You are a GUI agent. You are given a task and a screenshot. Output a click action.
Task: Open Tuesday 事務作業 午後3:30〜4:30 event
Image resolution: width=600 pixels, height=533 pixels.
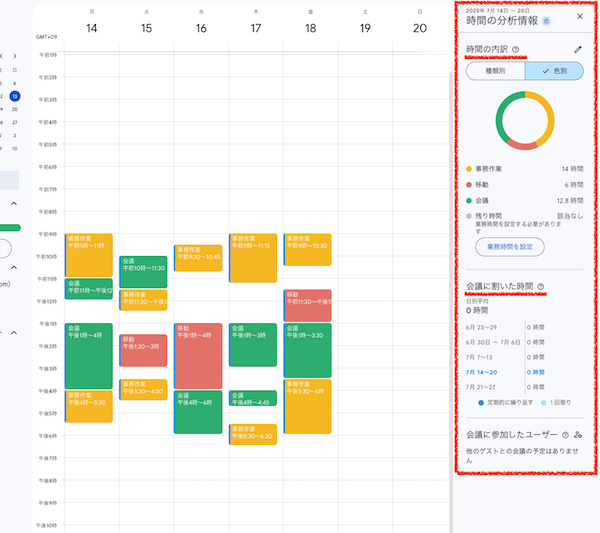(x=143, y=390)
